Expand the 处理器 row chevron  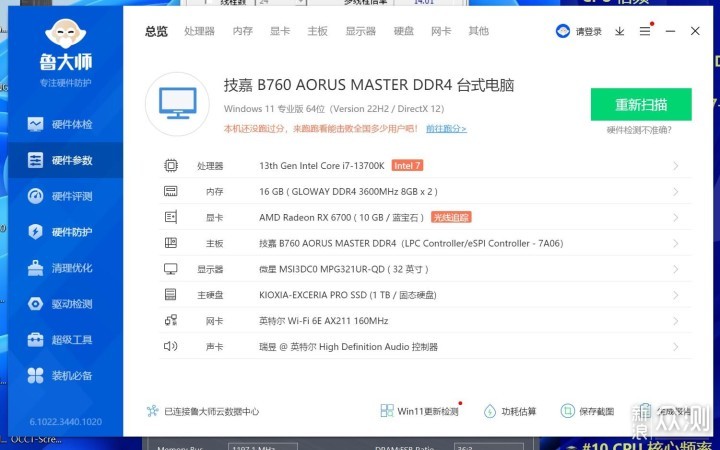[675, 166]
